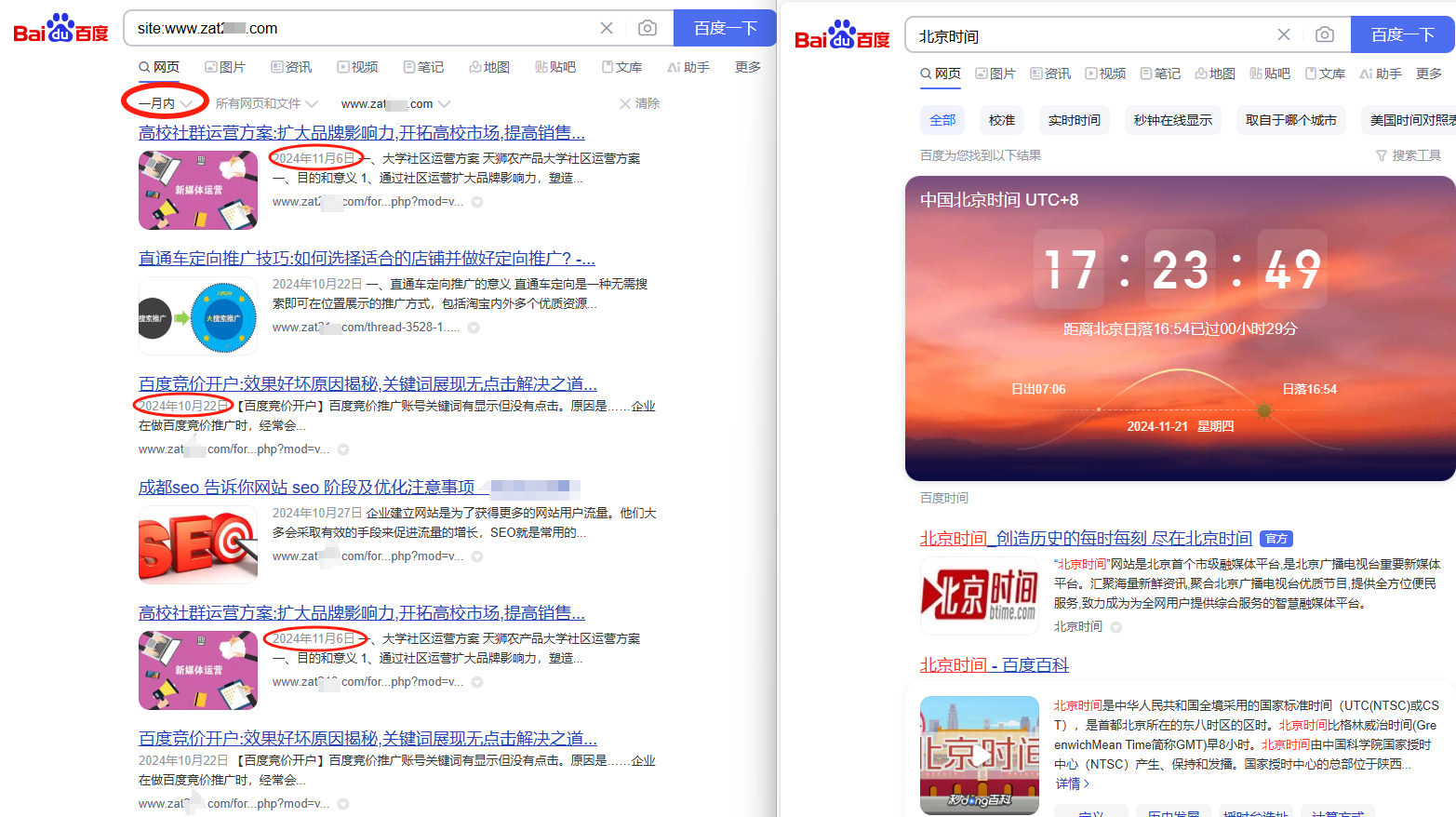Switch to 贴吧 tab in right window
The width and height of the screenshot is (1456, 817).
pyautogui.click(x=1270, y=74)
